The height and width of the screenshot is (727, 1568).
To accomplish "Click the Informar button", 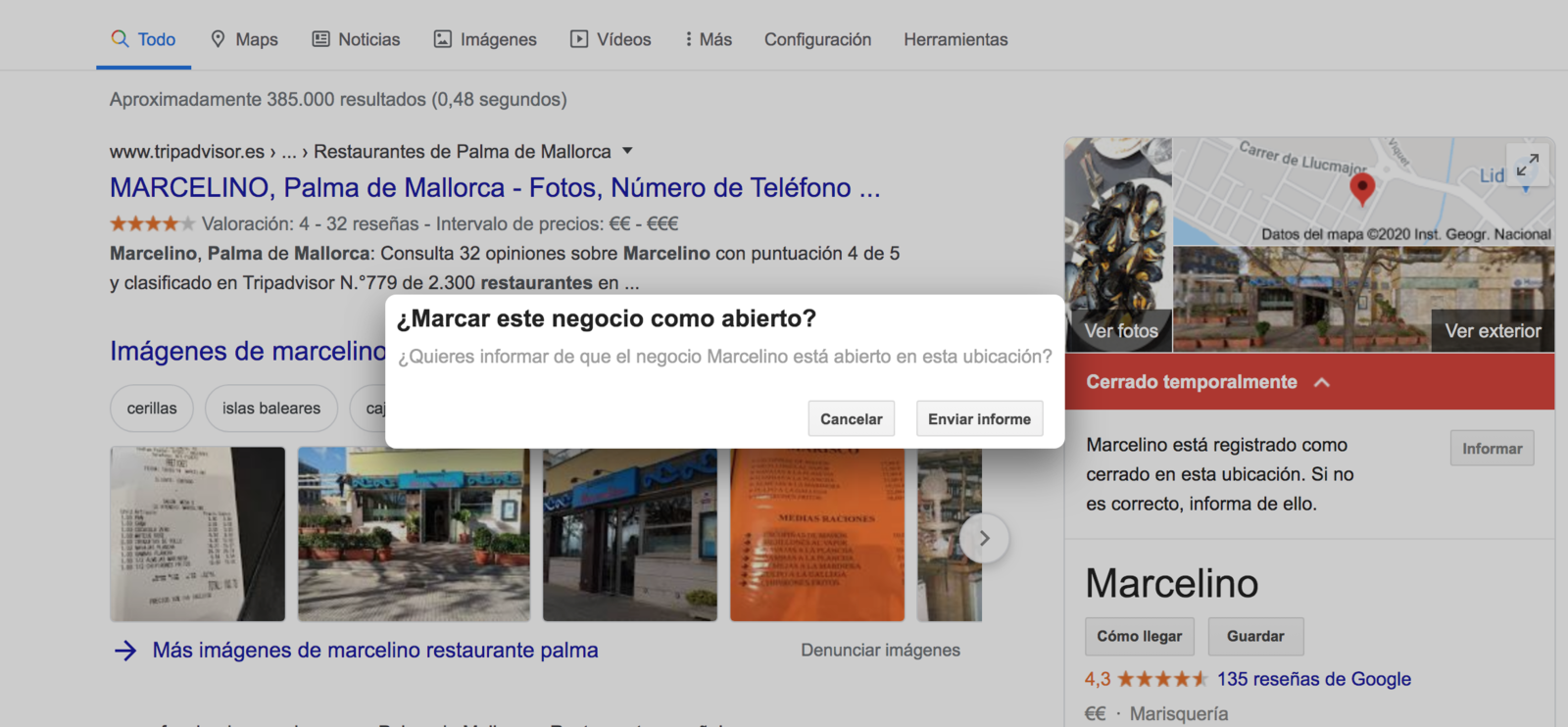I will tap(1492, 448).
